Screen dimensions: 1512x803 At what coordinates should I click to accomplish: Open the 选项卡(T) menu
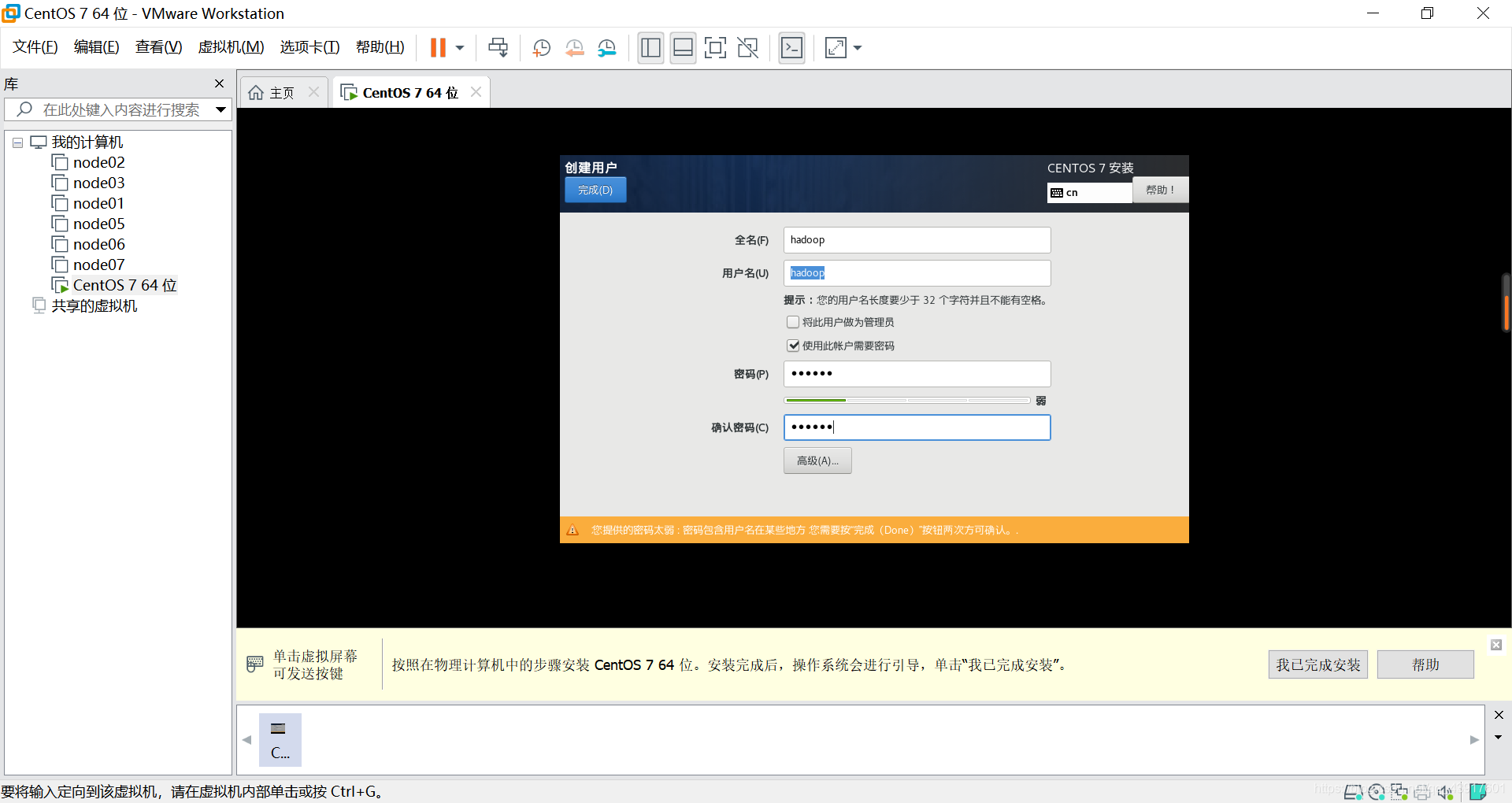coord(309,47)
